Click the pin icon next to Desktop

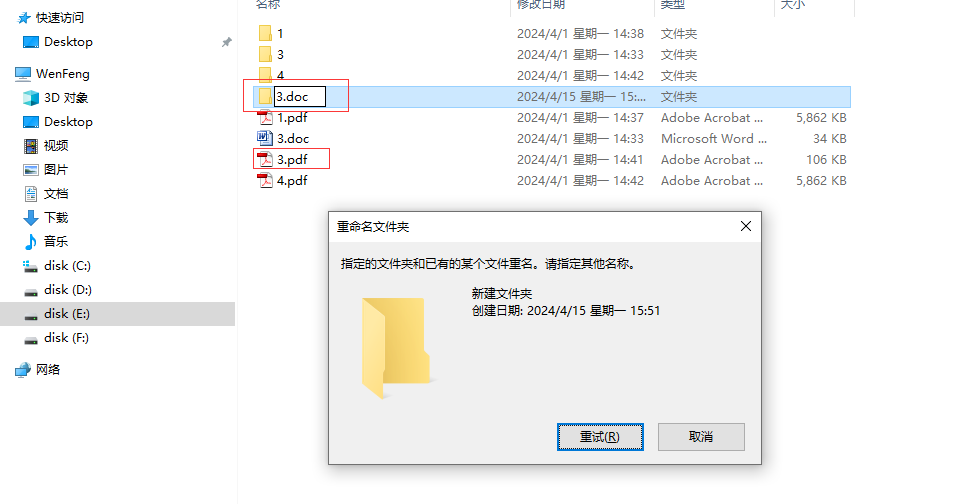pyautogui.click(x=226, y=42)
